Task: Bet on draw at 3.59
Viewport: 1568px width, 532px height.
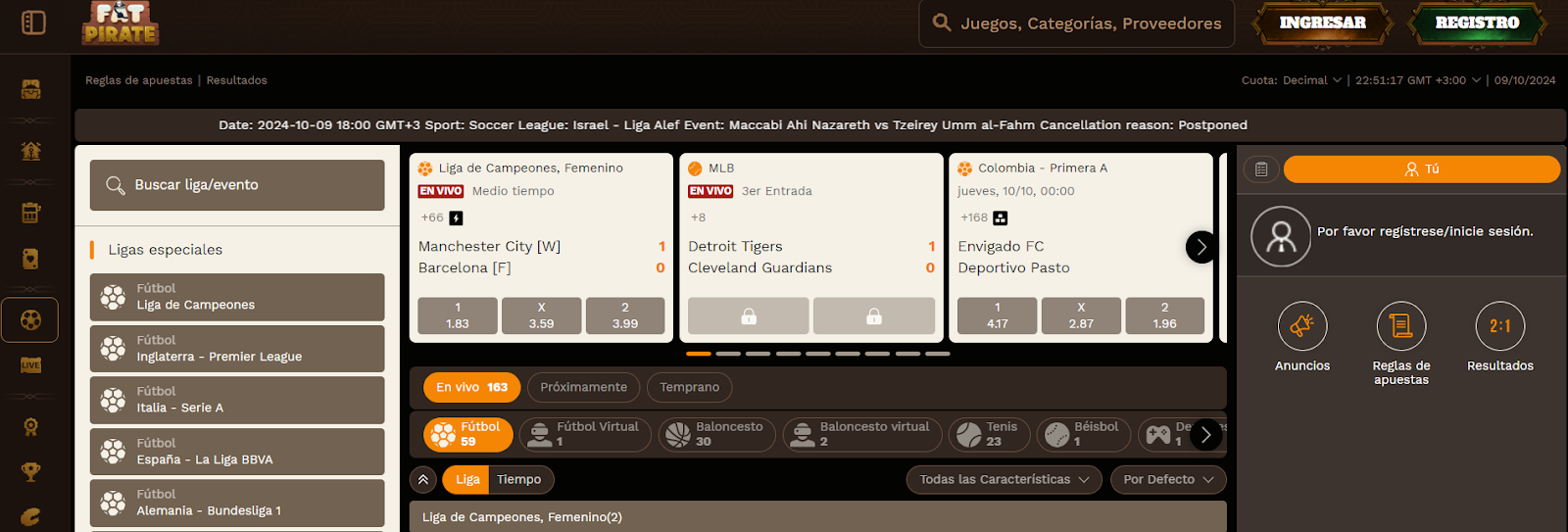Action: [541, 316]
